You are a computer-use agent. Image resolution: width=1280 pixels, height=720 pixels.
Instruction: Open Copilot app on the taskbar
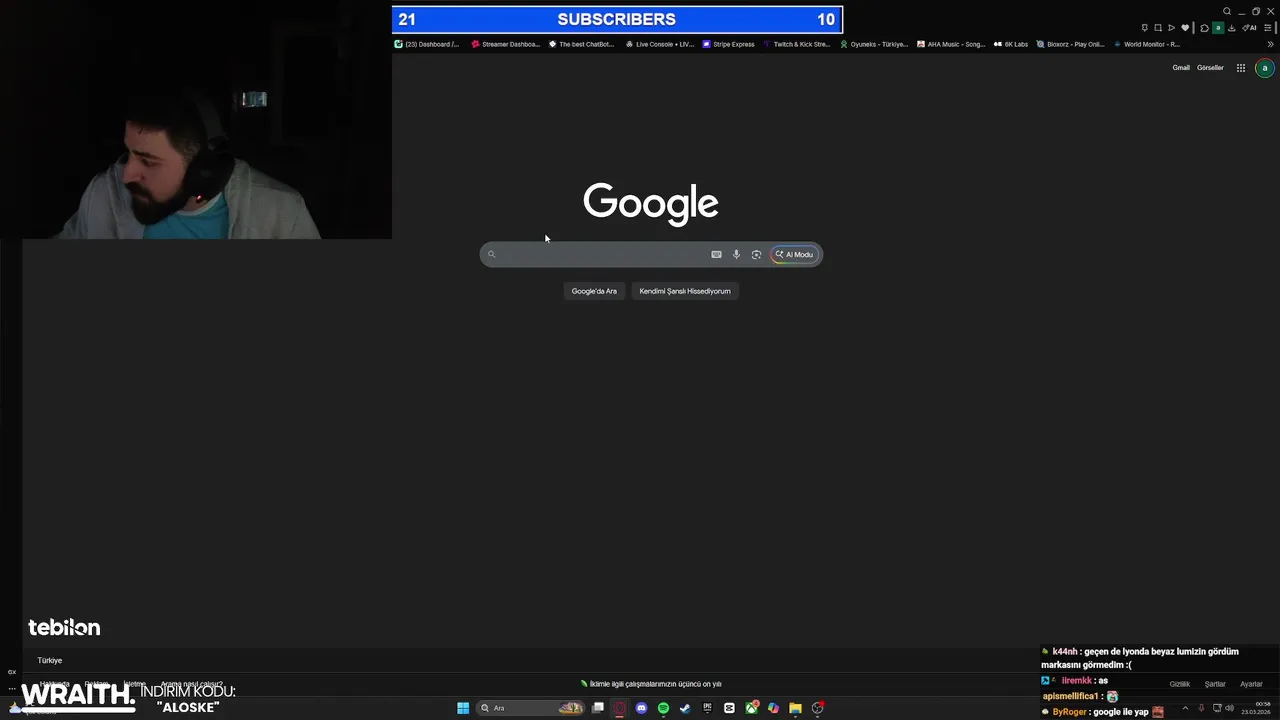coord(773,708)
